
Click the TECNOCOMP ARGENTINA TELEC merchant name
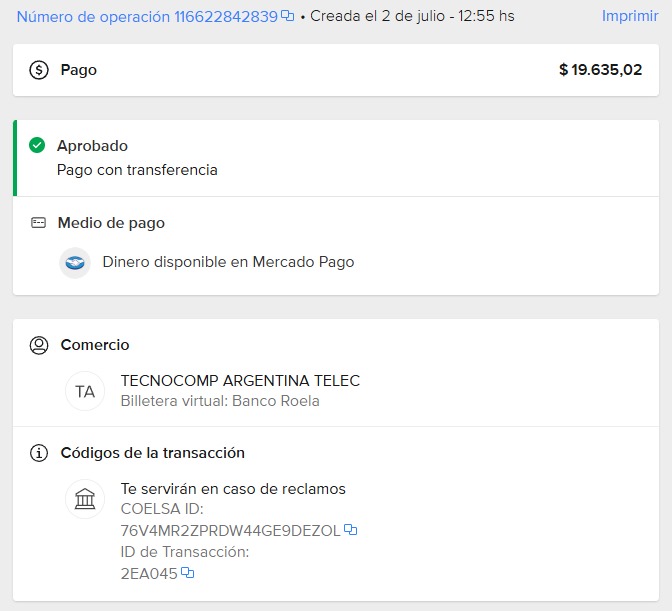point(240,381)
